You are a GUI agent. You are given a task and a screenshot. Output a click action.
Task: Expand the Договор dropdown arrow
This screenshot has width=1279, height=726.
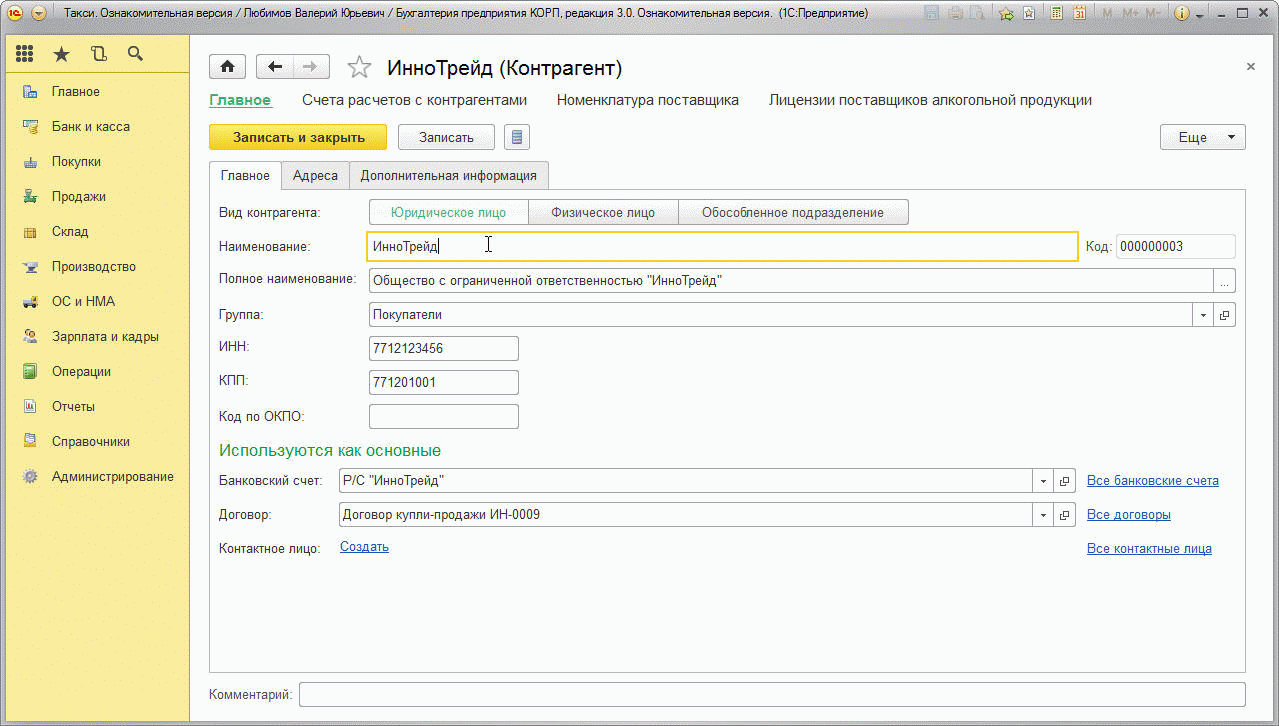tap(1043, 515)
